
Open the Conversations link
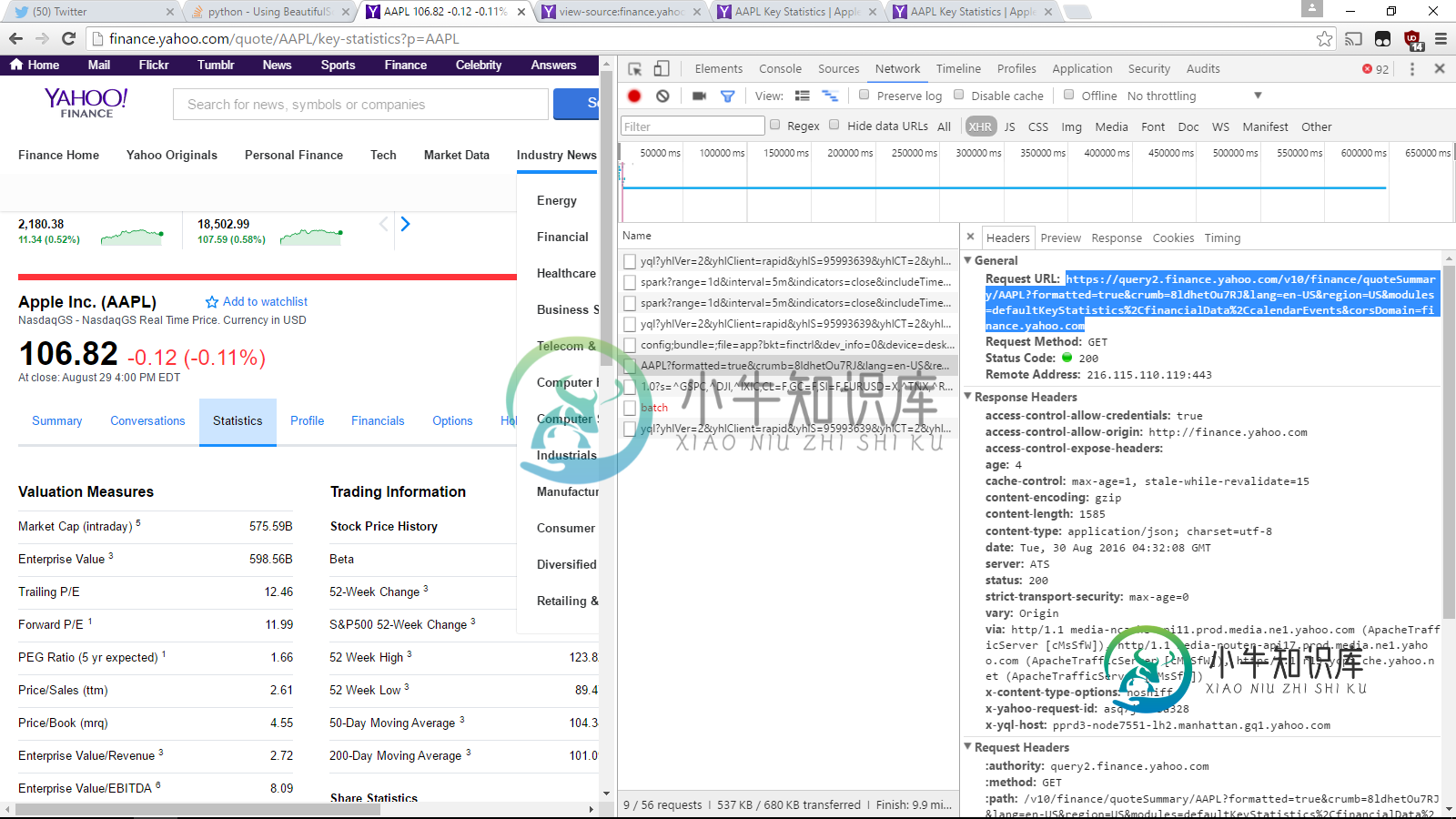(147, 420)
